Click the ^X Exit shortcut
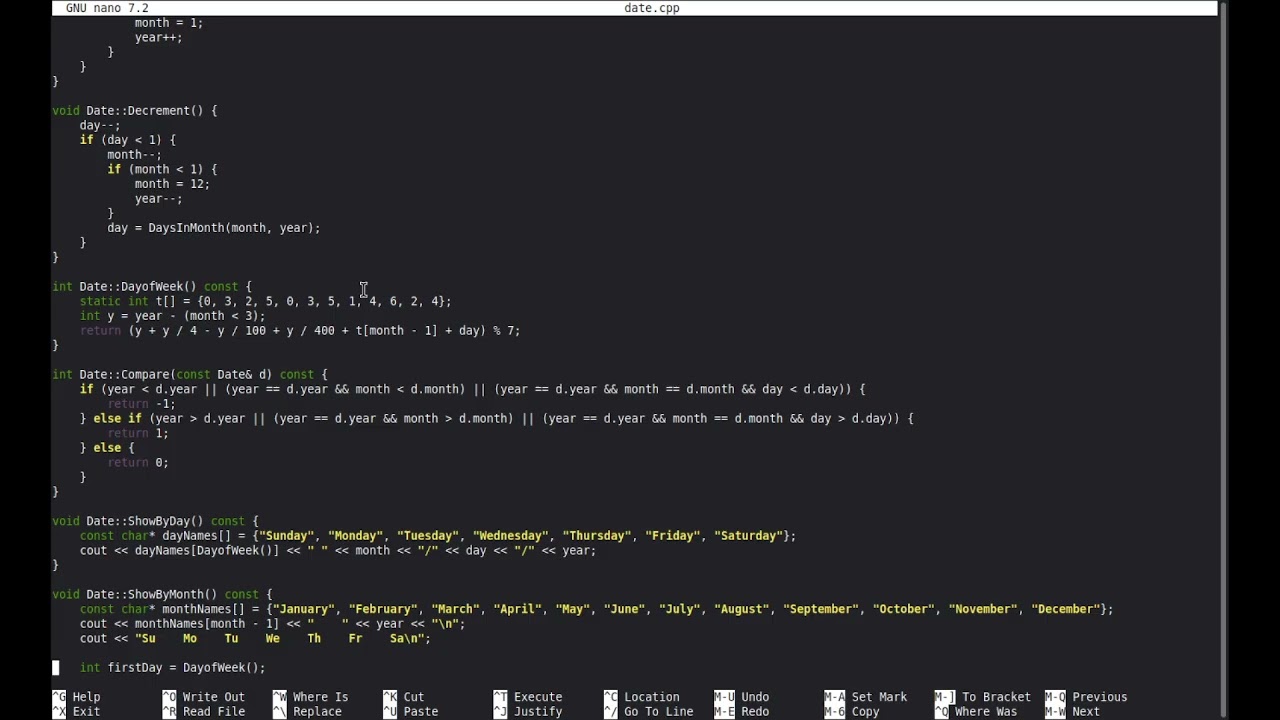The image size is (1280, 720). point(76,712)
